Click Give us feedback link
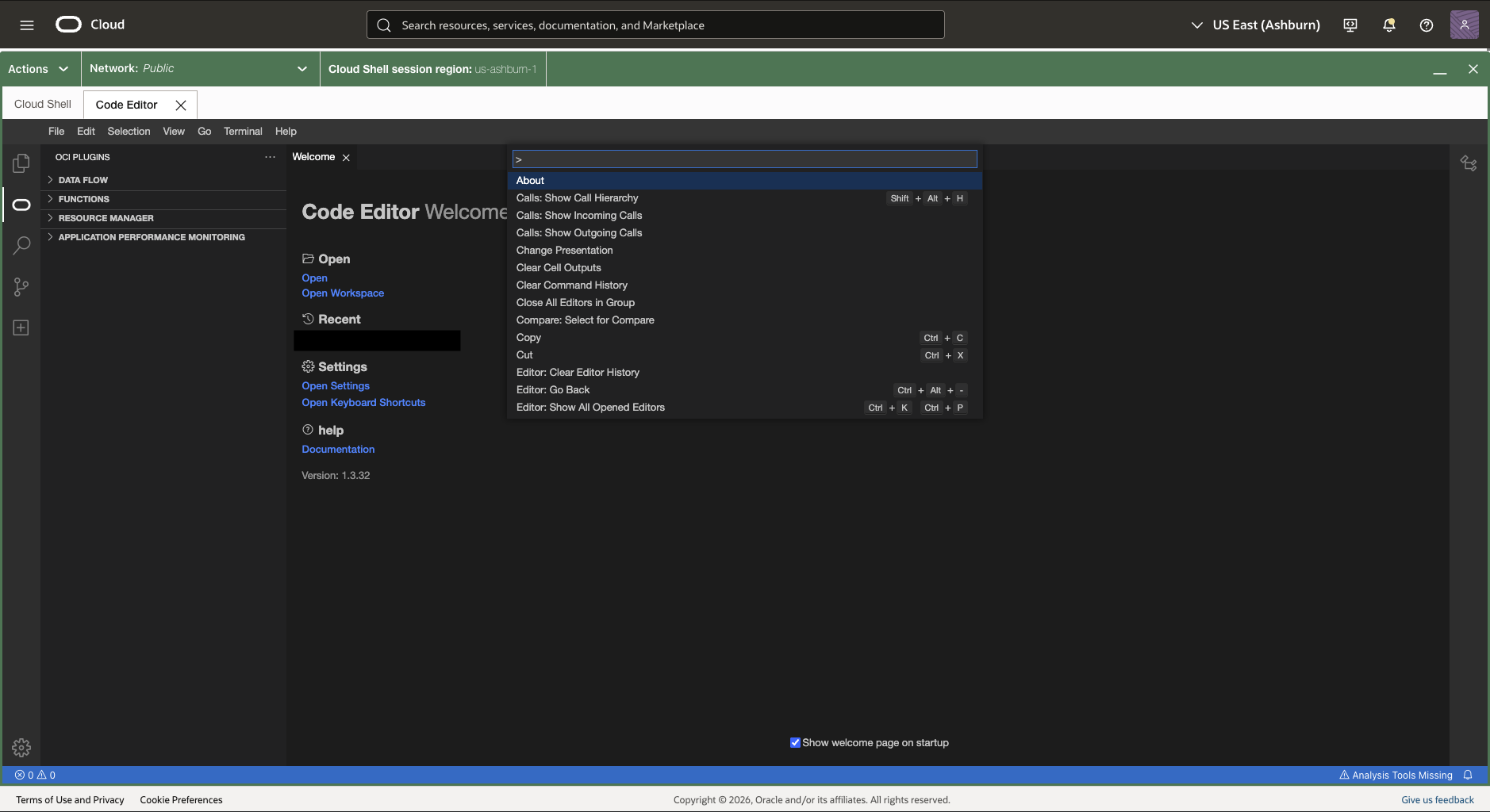 (1437, 800)
